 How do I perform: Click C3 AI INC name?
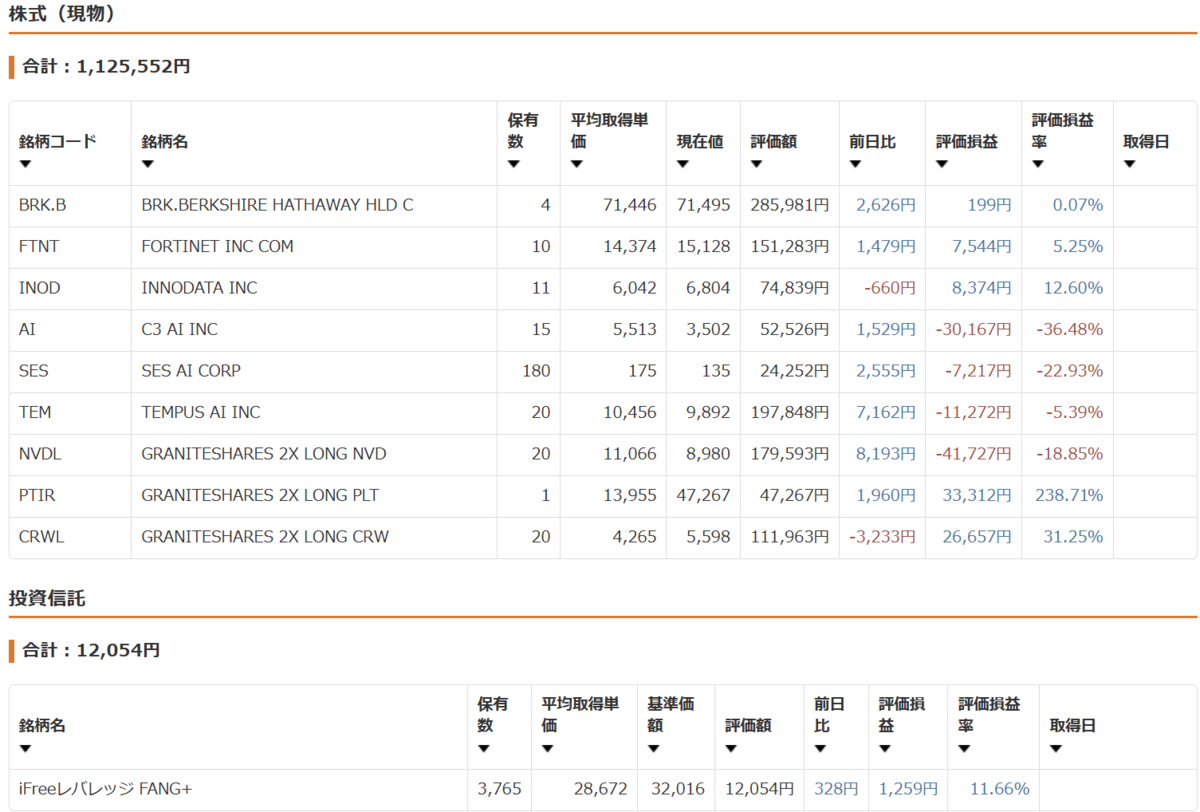coord(179,329)
